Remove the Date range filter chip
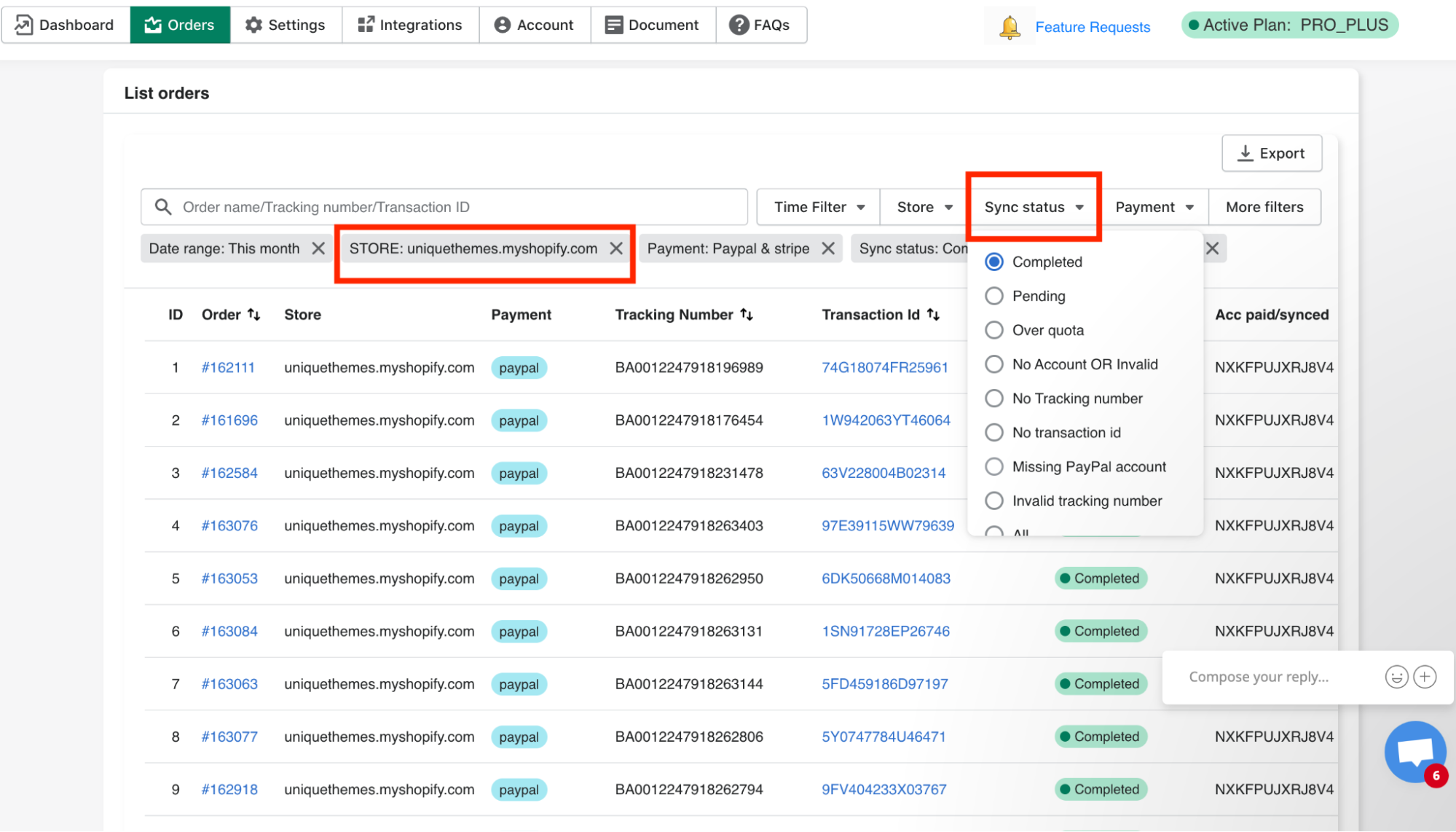The height and width of the screenshot is (832, 1456). [x=318, y=248]
